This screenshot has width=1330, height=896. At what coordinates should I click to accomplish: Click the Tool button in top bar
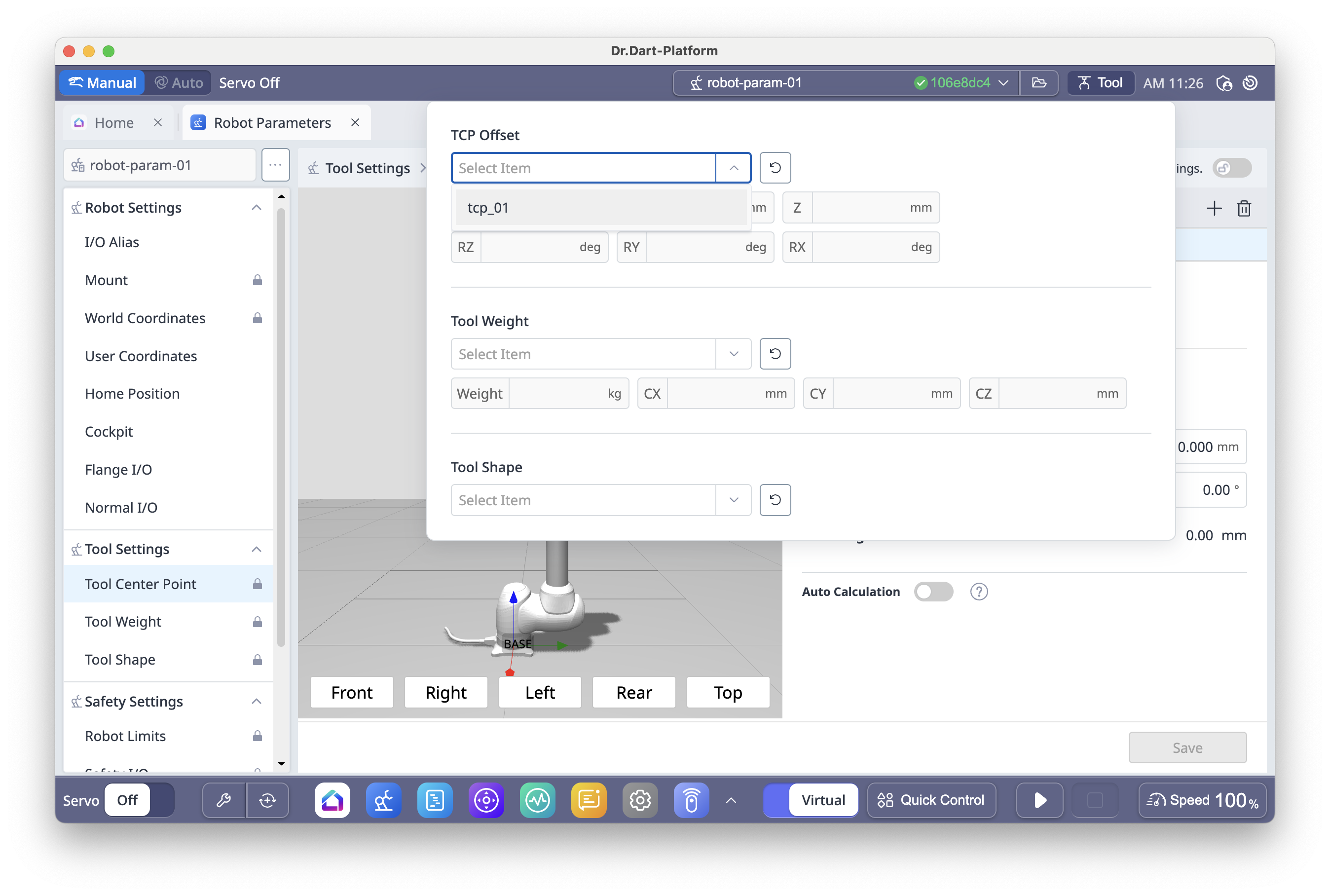point(1100,83)
